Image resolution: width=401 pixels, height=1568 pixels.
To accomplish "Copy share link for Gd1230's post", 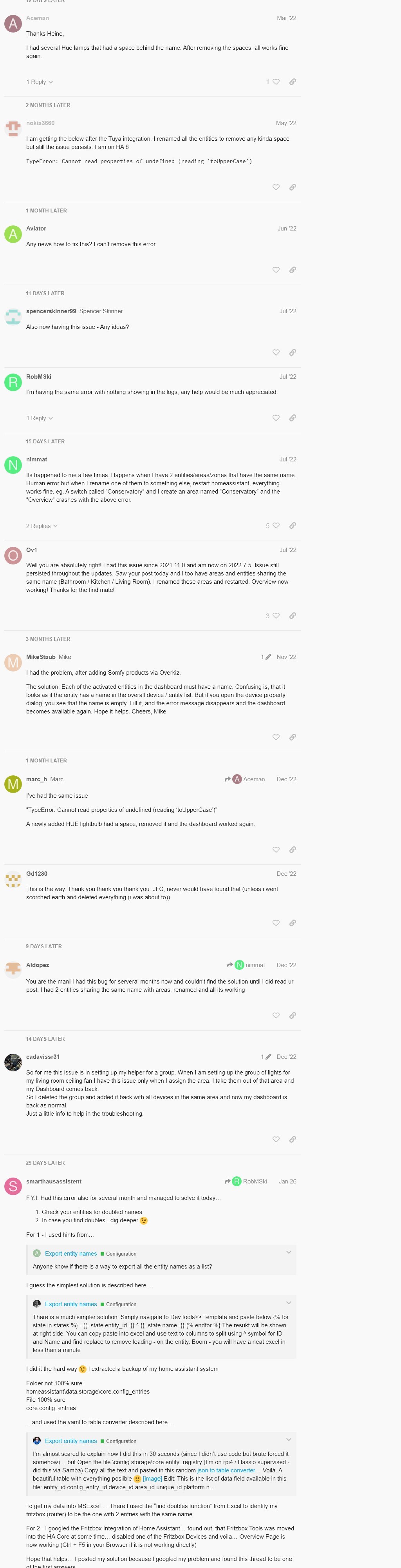I will [293, 923].
